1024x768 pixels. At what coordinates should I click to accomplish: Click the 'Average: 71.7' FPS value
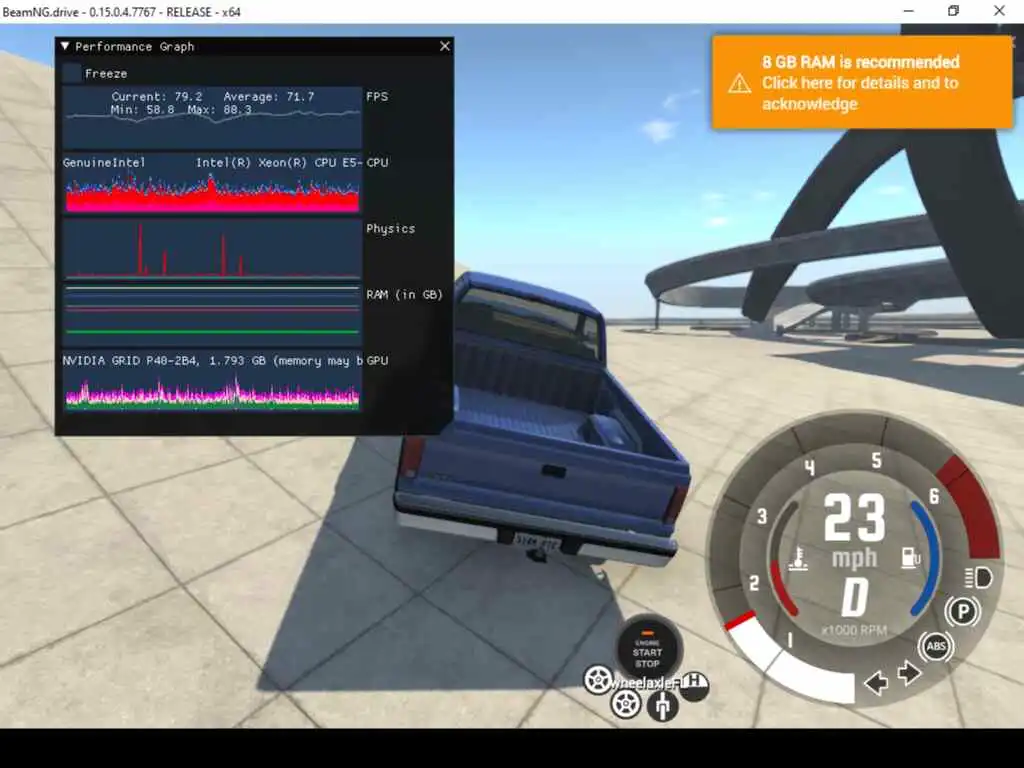pyautogui.click(x=268, y=97)
